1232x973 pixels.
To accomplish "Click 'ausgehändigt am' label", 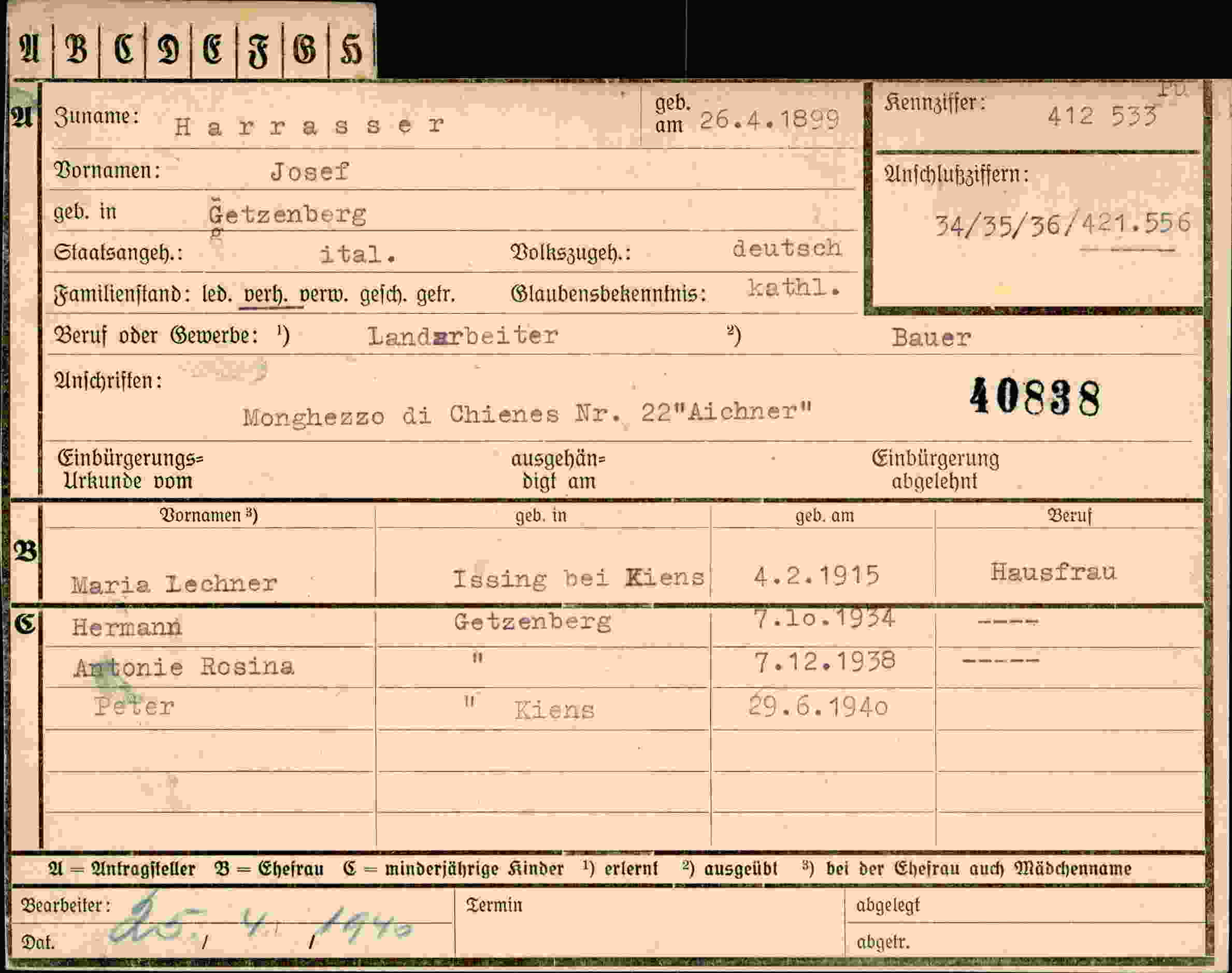I will (558, 470).
